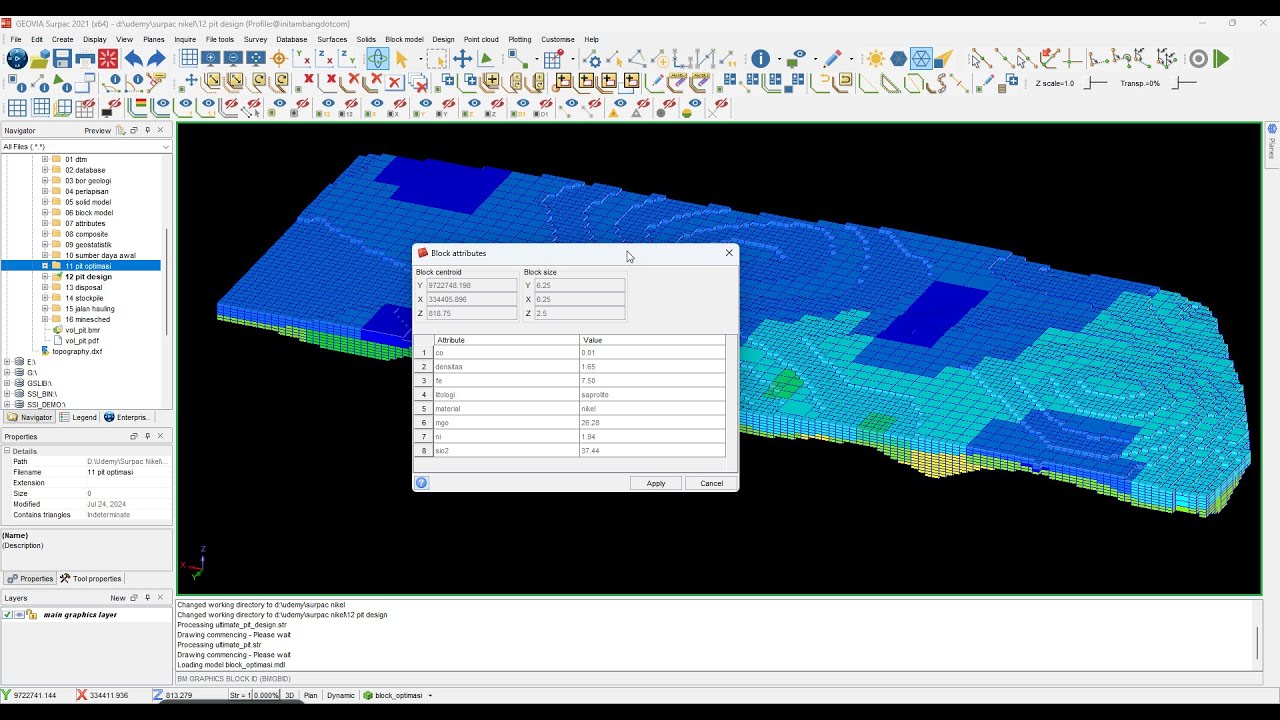Viewport: 1280px width, 720px height.
Task: Select the orbit rotate view tool
Action: click(x=377, y=59)
